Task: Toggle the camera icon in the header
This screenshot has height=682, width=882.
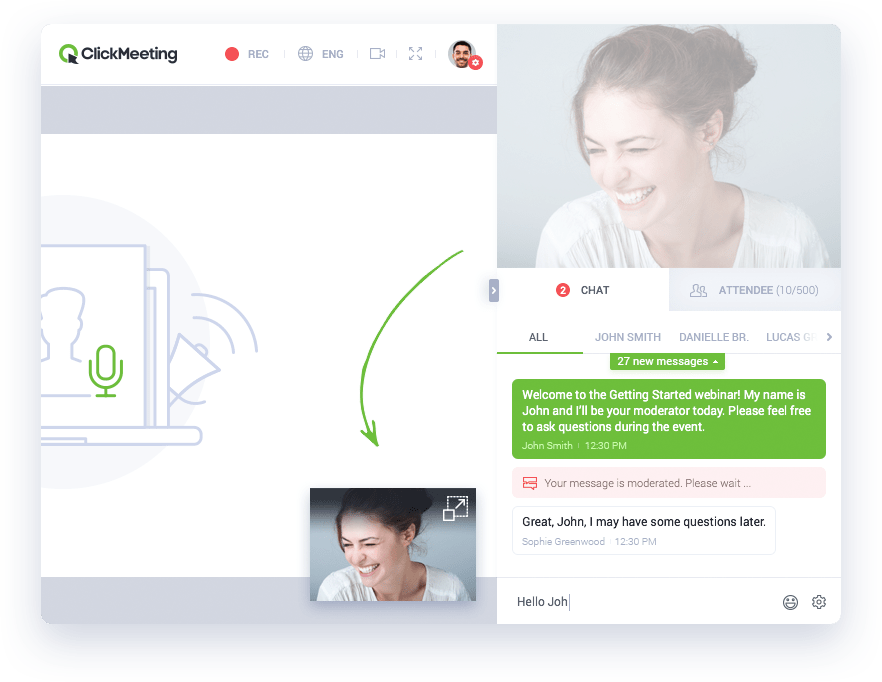Action: pyautogui.click(x=377, y=54)
